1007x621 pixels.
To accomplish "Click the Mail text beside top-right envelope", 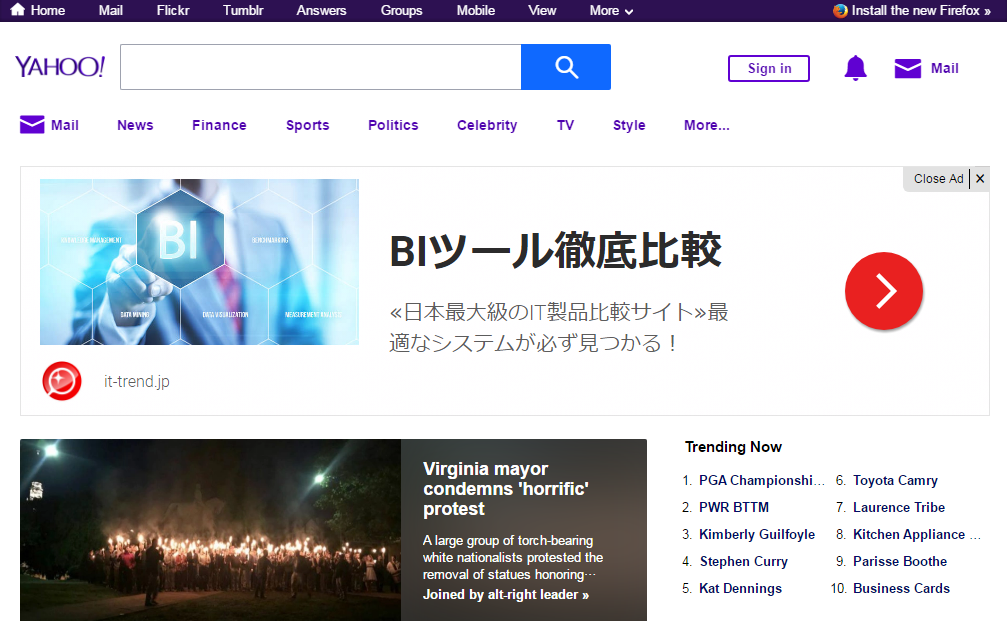I will coord(944,68).
